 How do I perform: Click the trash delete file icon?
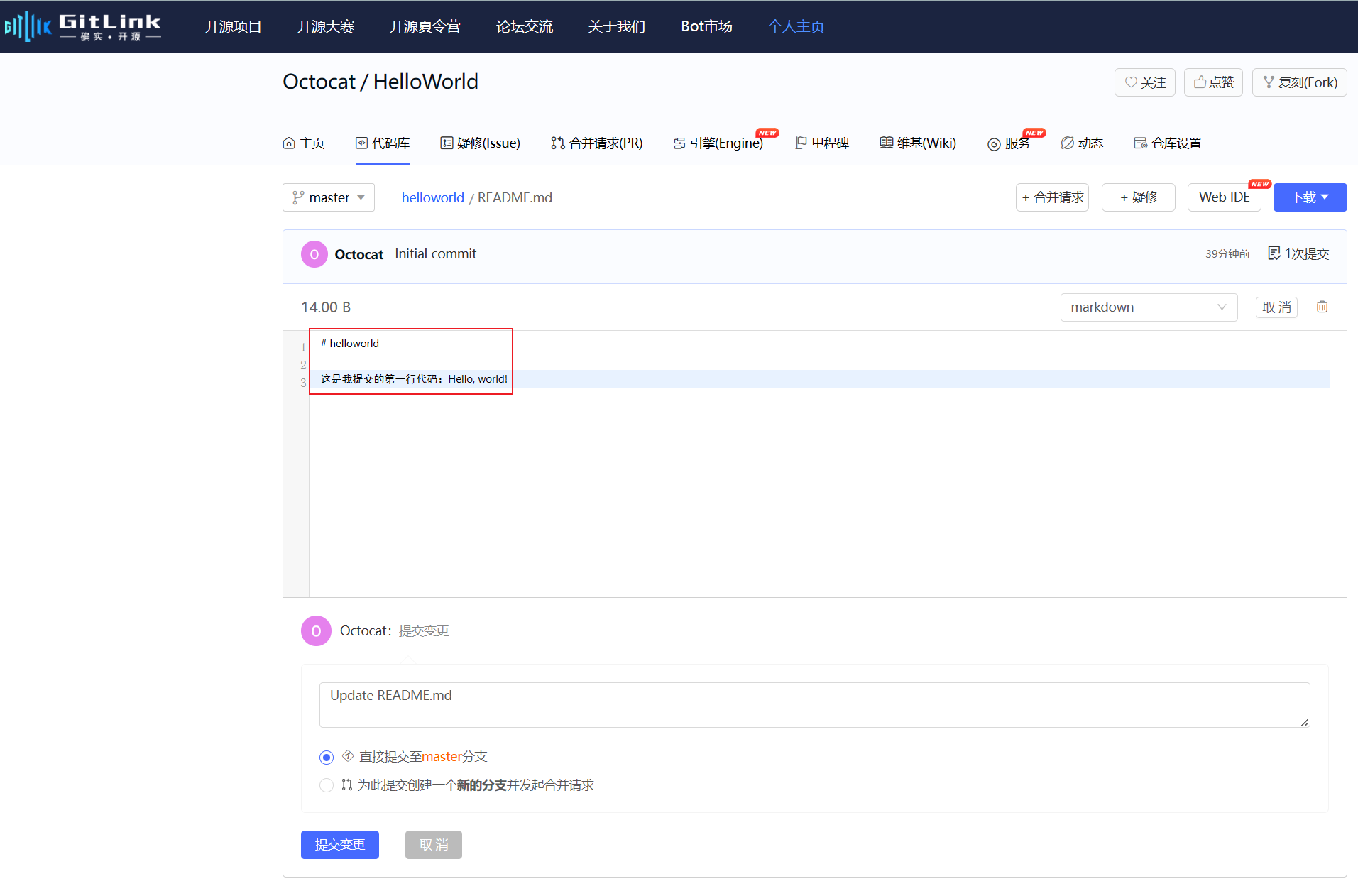pos(1322,307)
